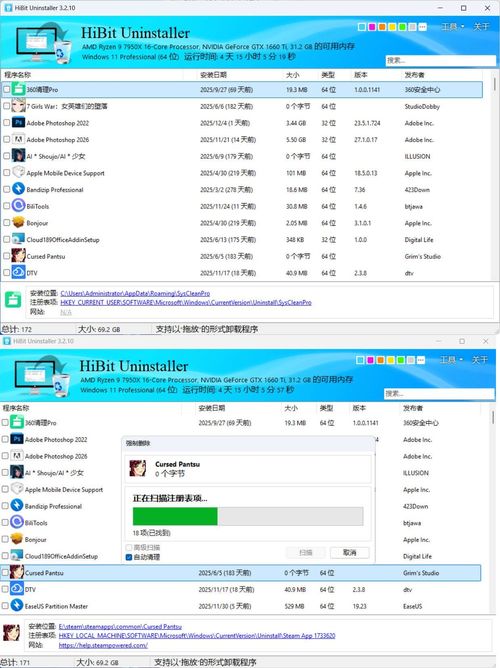500x668 pixels.
Task: Tick Cursed Pantsu checkbox in bottom window
Action: tap(5, 573)
